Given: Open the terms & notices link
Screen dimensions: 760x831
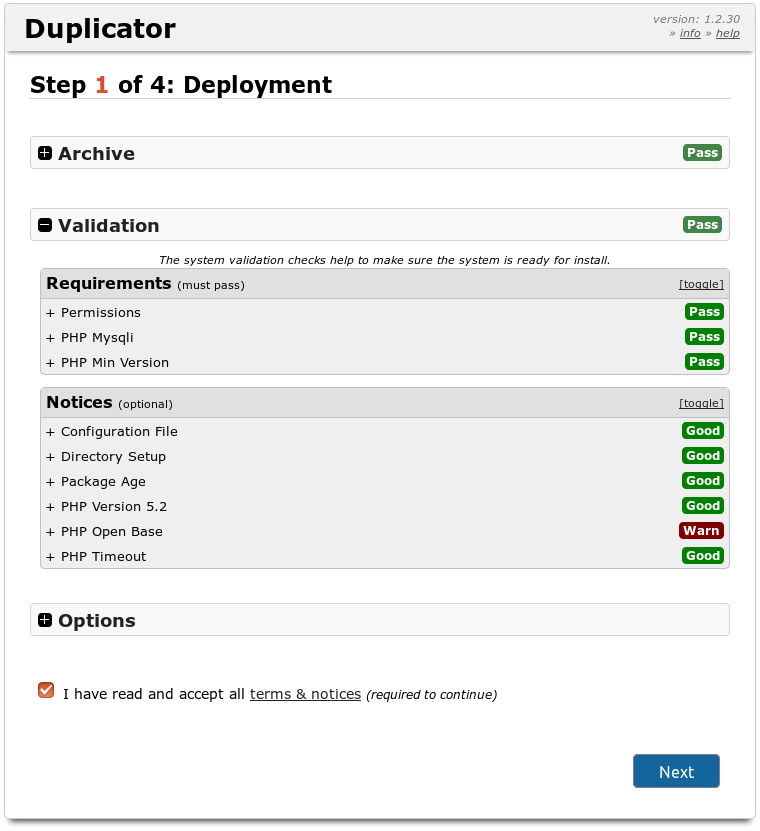Looking at the screenshot, I should 305,694.
